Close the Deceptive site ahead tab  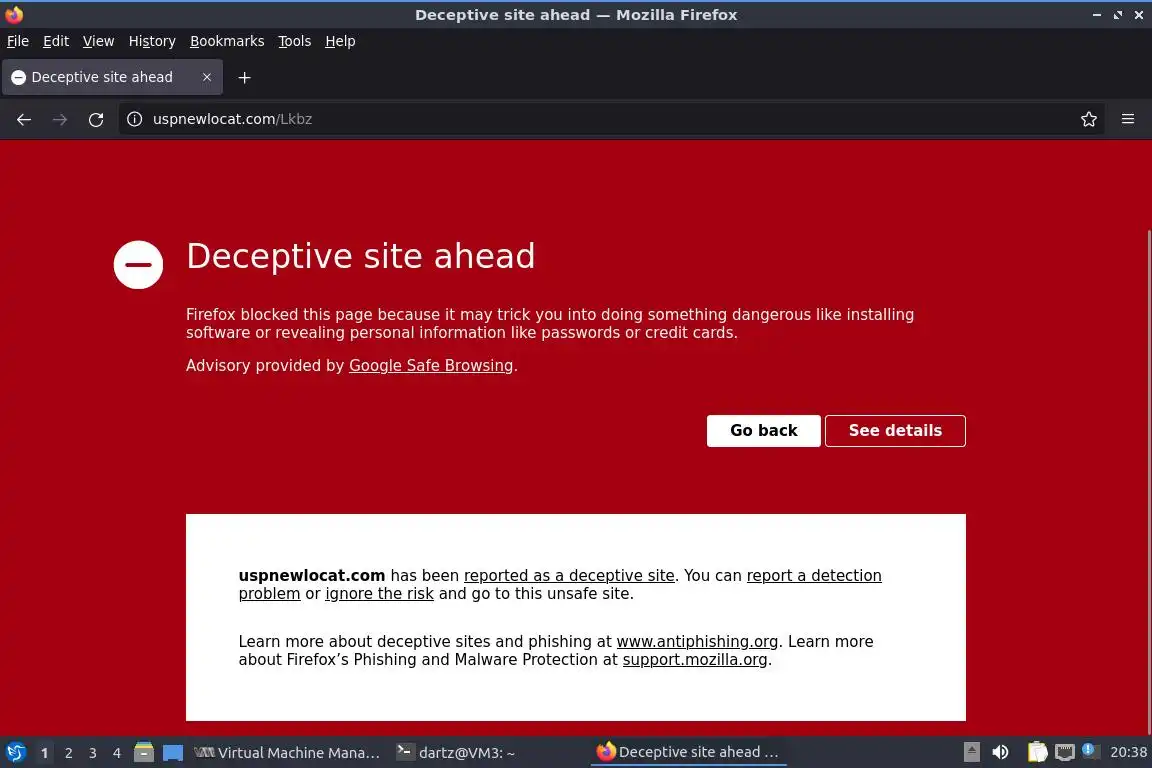click(x=207, y=77)
